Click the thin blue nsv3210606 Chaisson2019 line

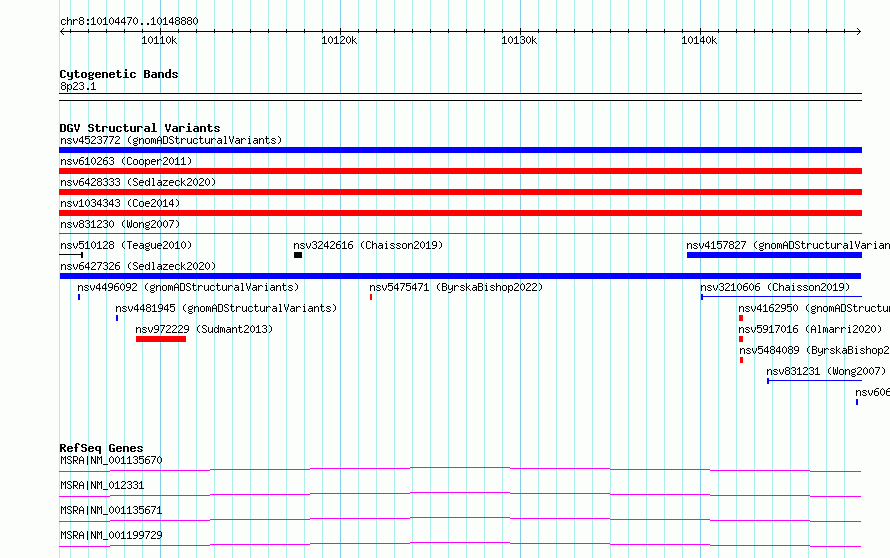781,297
